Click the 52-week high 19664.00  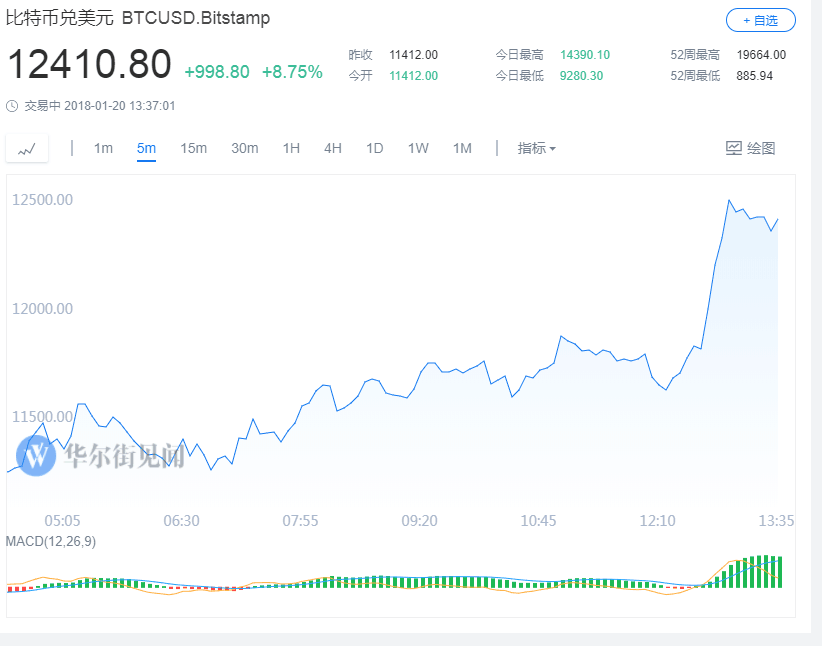(x=761, y=55)
